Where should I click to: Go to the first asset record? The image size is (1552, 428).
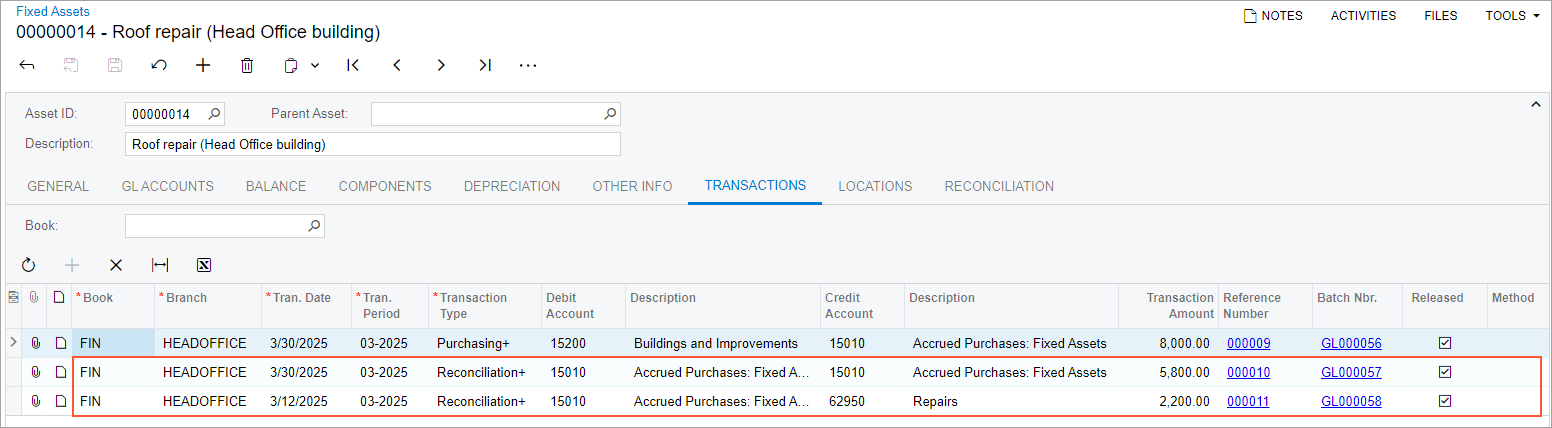[353, 65]
